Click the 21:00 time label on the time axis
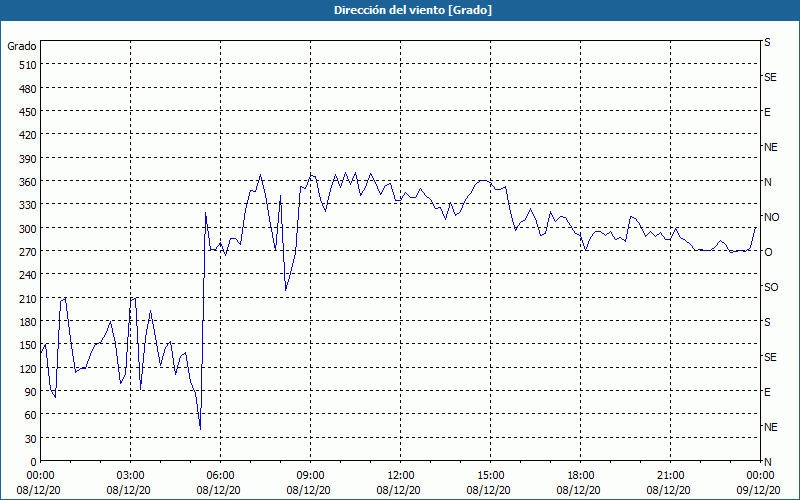Image resolution: width=800 pixels, height=500 pixels. click(670, 476)
